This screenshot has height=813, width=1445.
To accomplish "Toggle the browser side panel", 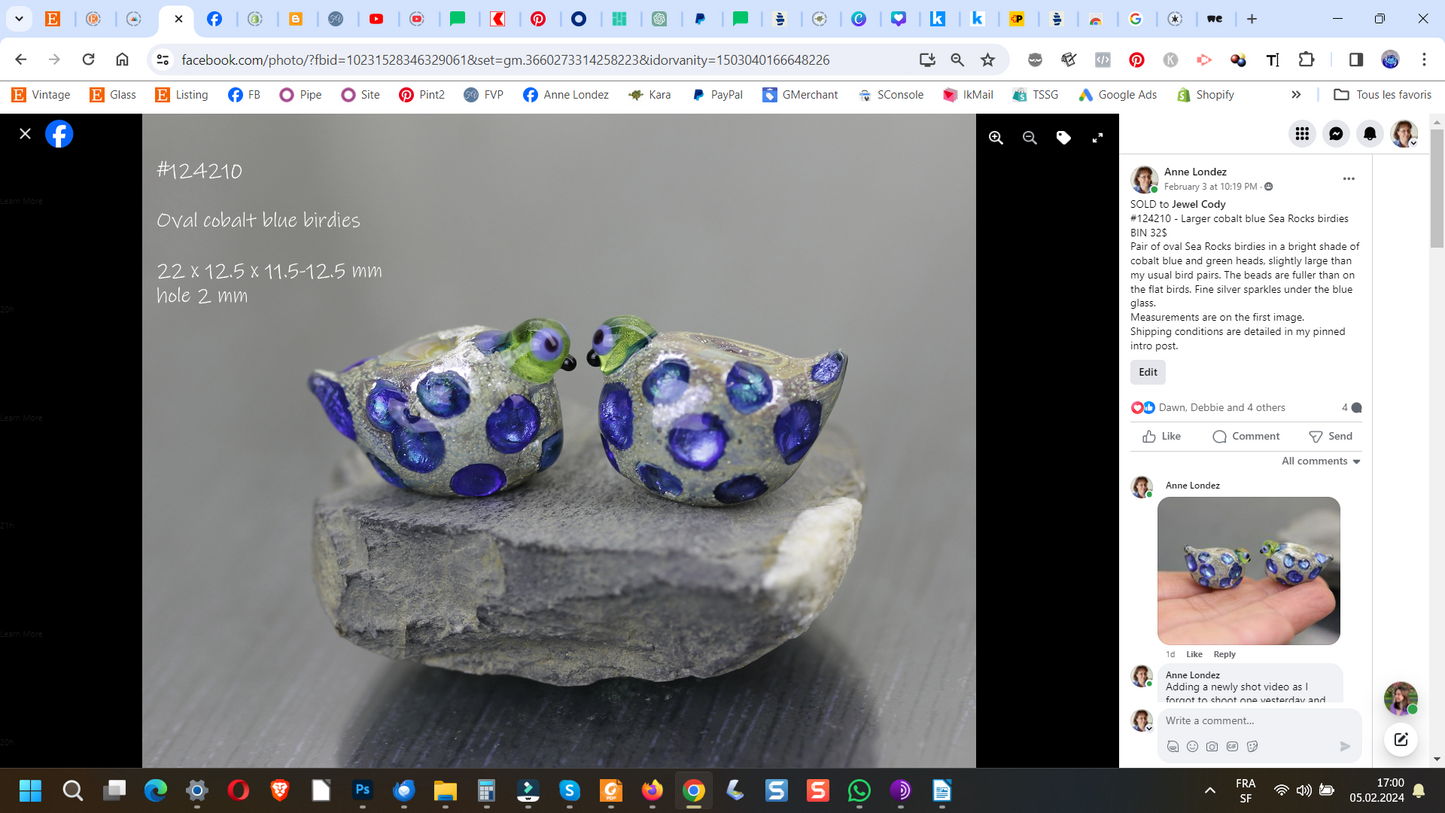I will pyautogui.click(x=1356, y=60).
